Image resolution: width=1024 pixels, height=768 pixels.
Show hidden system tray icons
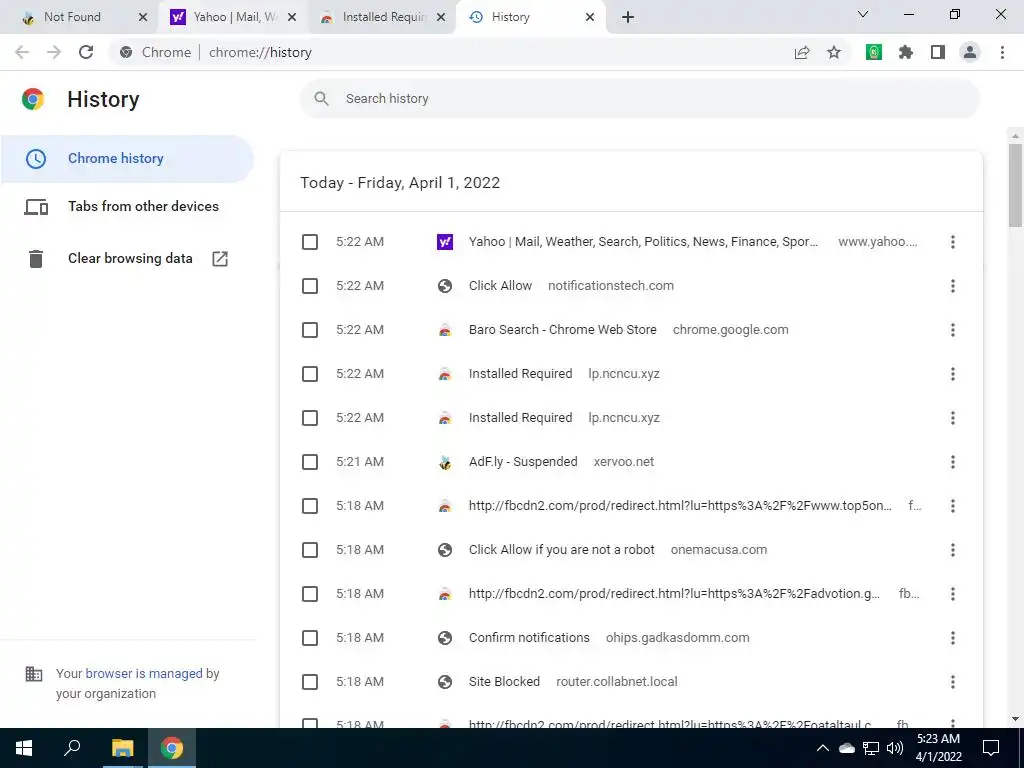point(823,748)
